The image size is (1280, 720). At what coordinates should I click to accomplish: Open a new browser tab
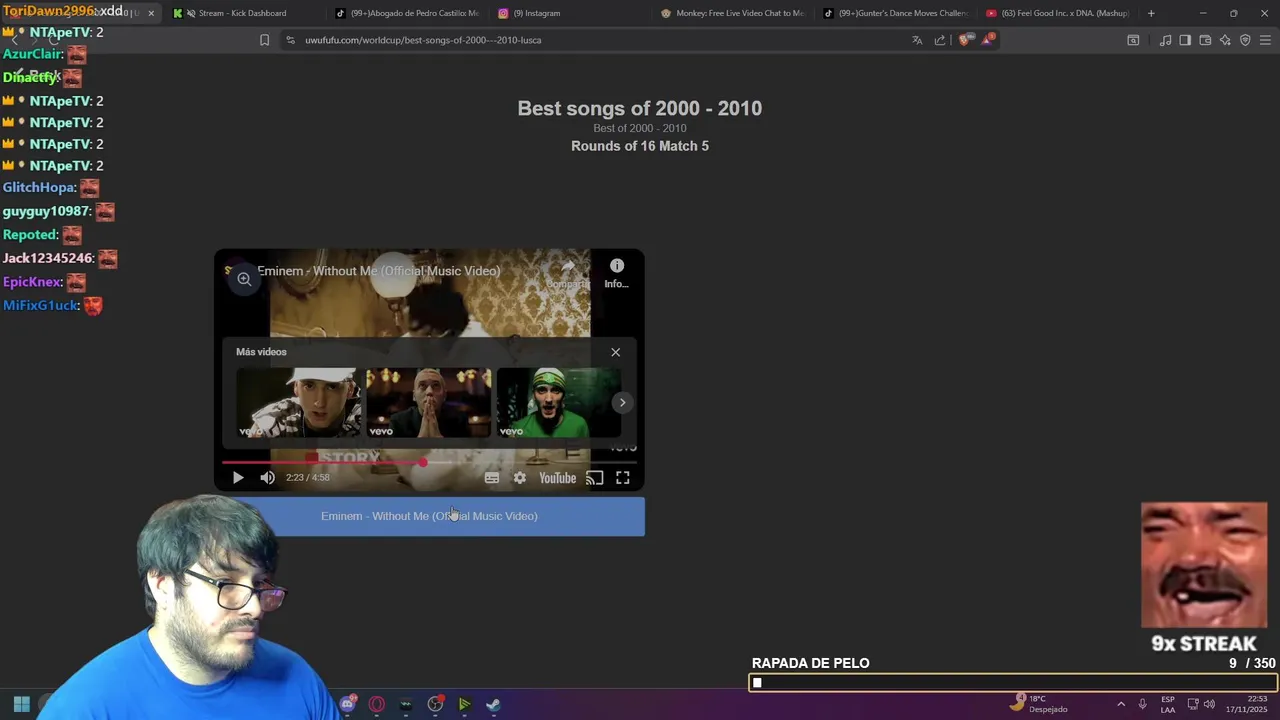coord(1151,13)
